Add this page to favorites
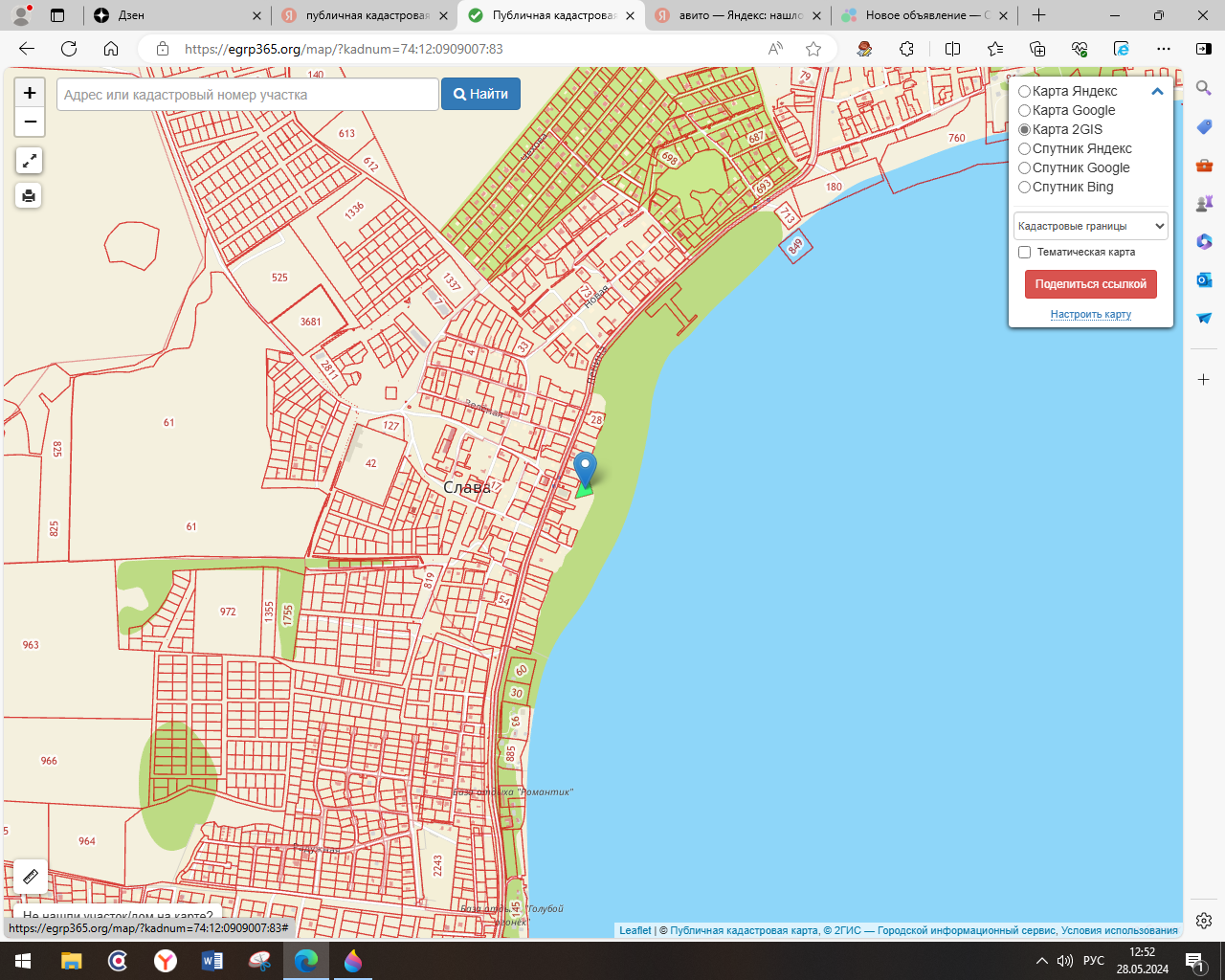The width and height of the screenshot is (1225, 980). click(x=813, y=49)
